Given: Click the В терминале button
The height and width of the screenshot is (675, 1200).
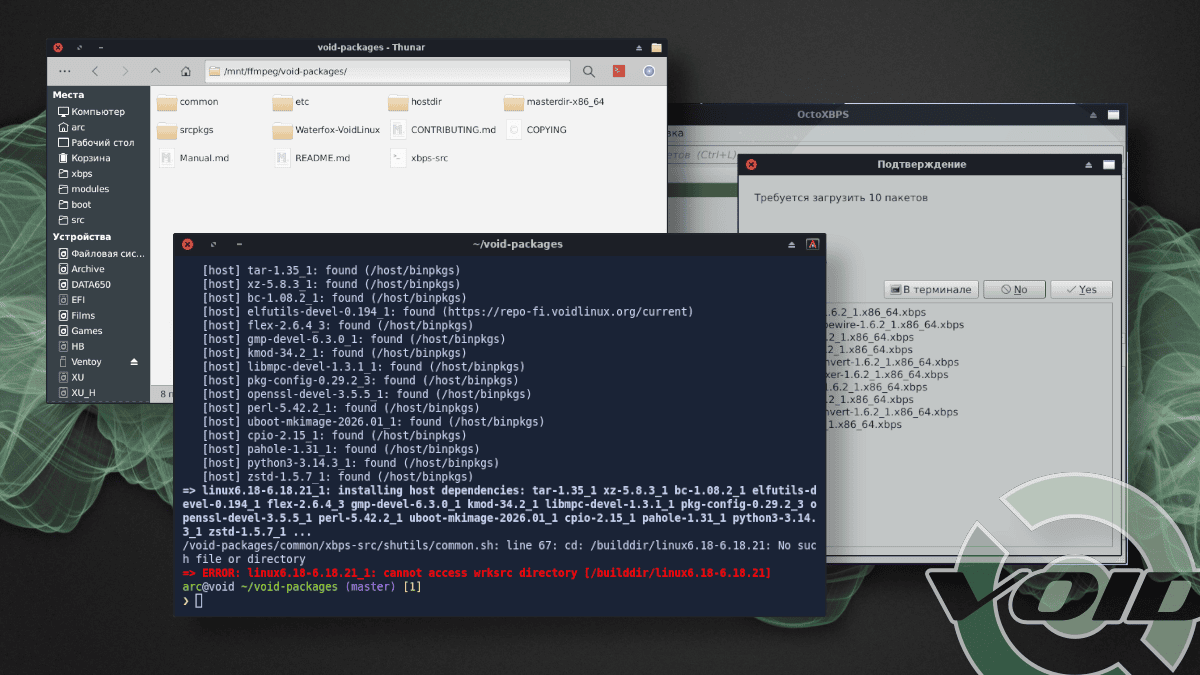Looking at the screenshot, I should point(930,290).
